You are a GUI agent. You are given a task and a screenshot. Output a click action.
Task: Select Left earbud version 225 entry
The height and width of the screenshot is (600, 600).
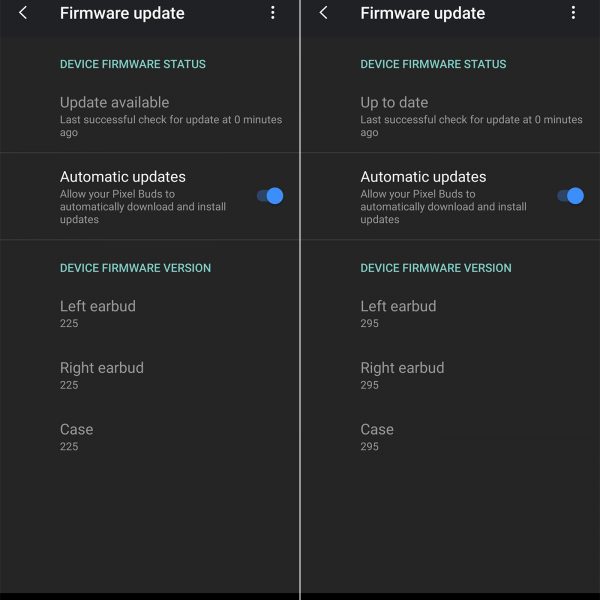[x=150, y=314]
